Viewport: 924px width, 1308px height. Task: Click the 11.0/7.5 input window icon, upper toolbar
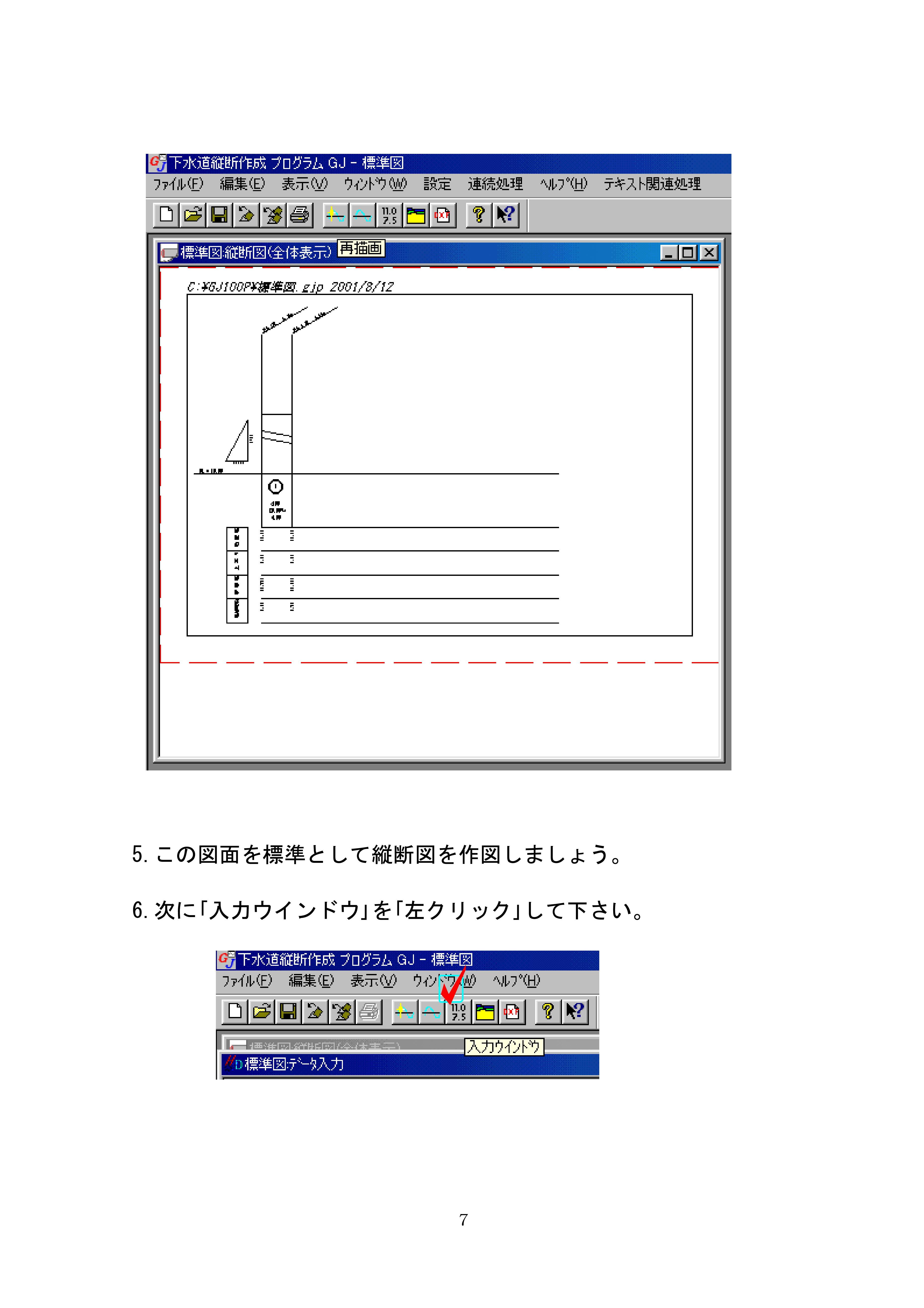click(x=389, y=215)
